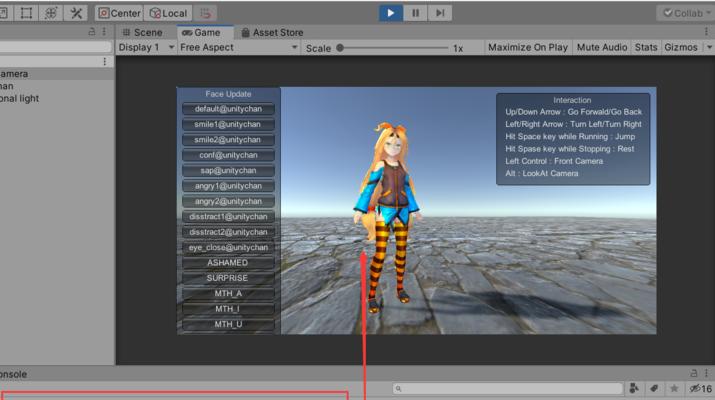715x400 pixels.
Task: Click the conf@unitychan face button
Action: coord(228,155)
